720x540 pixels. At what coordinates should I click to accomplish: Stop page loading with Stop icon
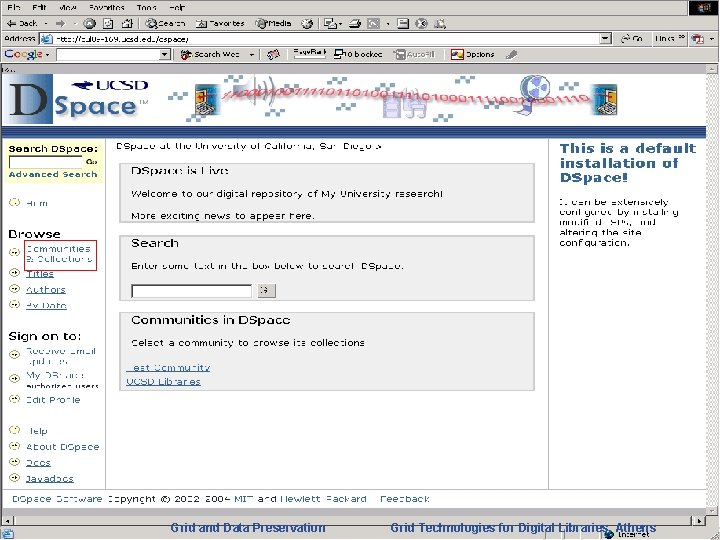point(90,23)
